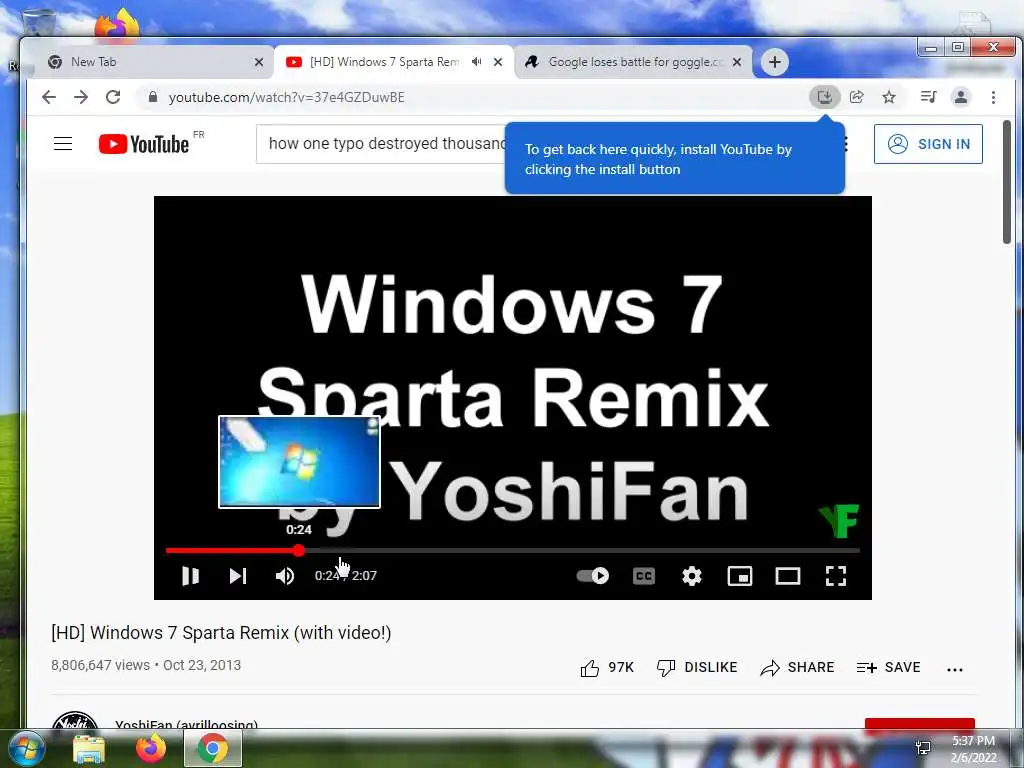This screenshot has height=768, width=1024.
Task: Seek to a later point on progress bar
Action: click(581, 551)
